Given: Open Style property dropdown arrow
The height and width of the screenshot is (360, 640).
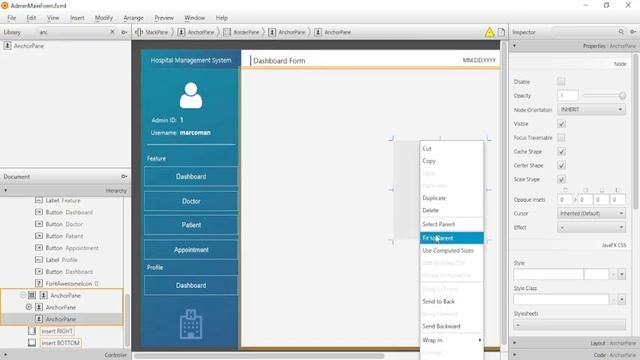Looking at the screenshot, I should tap(621, 274).
